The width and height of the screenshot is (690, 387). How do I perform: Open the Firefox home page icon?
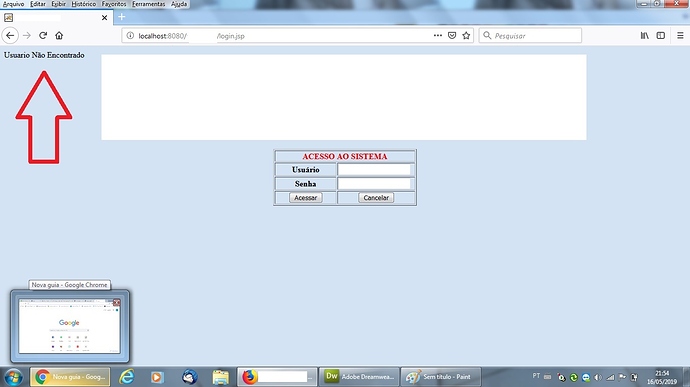click(59, 36)
